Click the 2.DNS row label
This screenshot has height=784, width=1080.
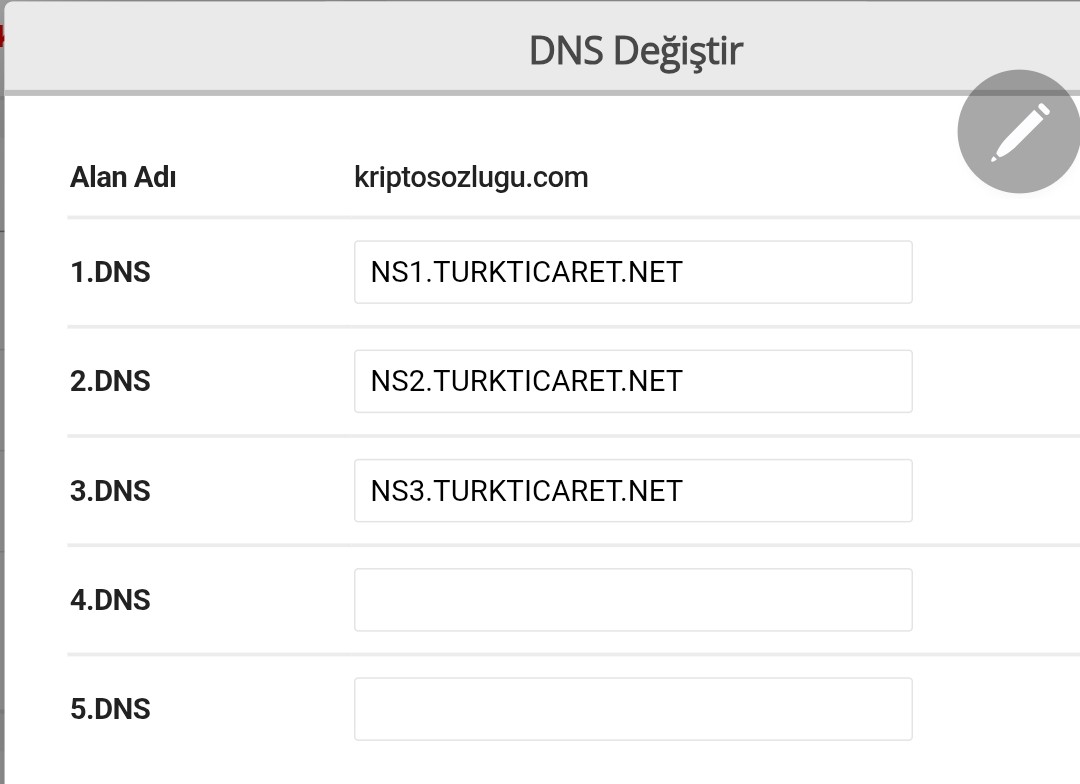(x=110, y=382)
